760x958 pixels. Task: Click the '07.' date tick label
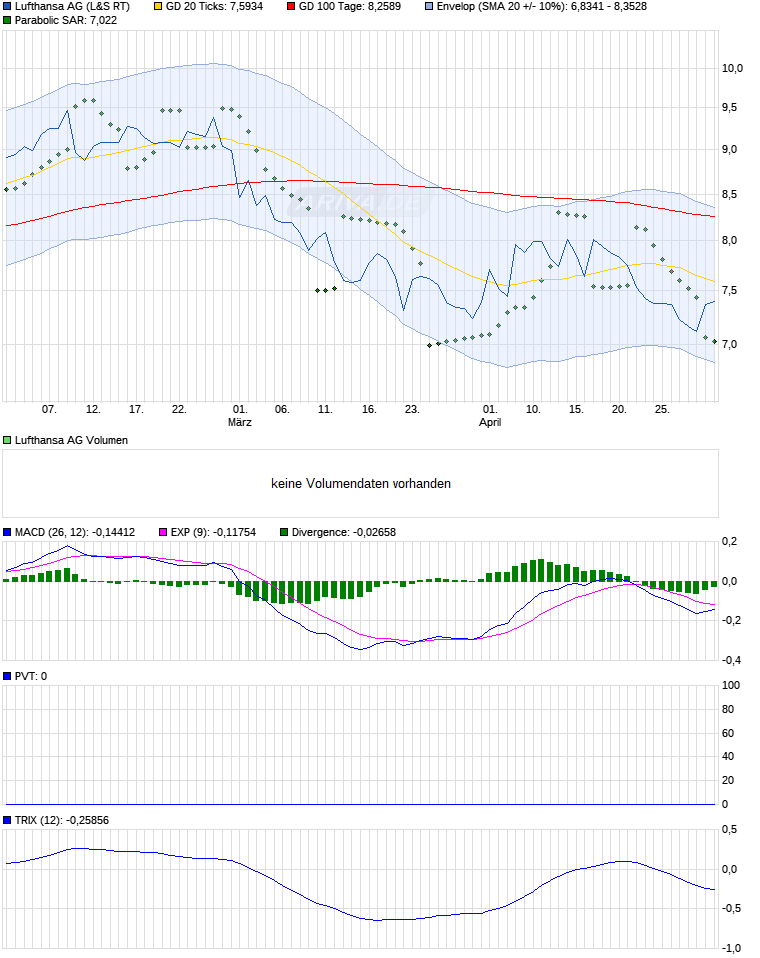[x=49, y=409]
